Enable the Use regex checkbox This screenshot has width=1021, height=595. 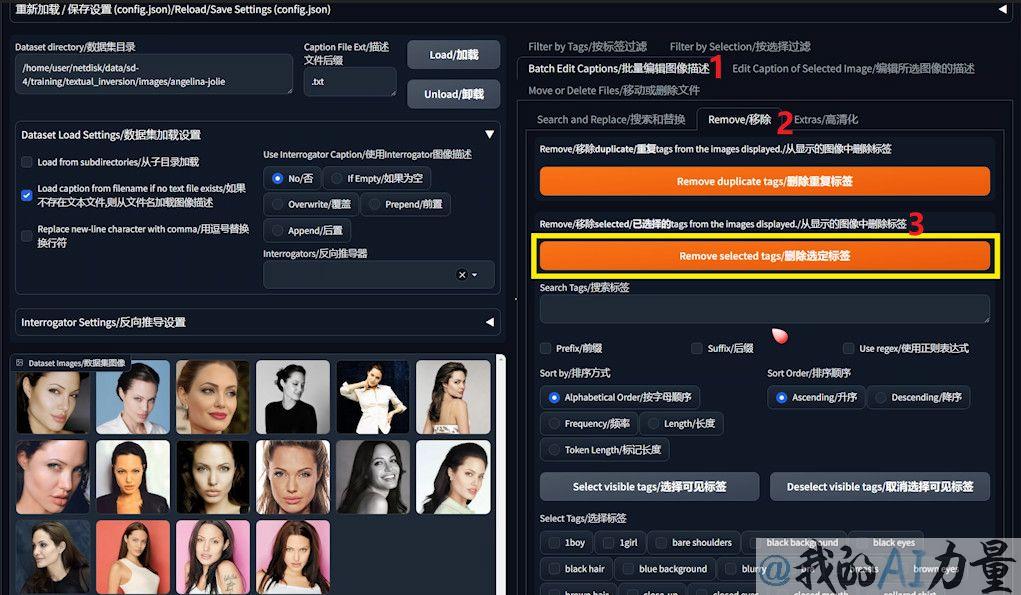pyautogui.click(x=848, y=348)
